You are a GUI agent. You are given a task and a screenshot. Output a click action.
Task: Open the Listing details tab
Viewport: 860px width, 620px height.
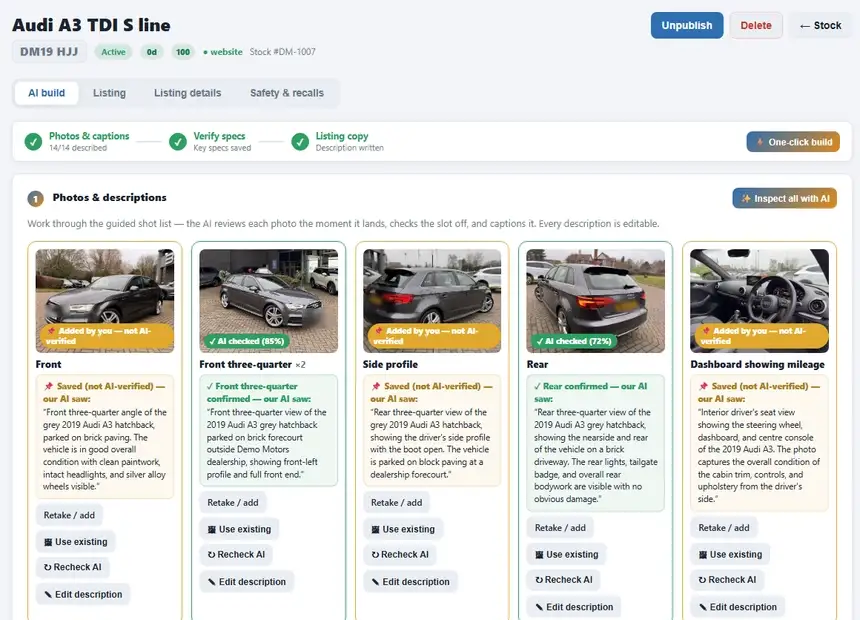(x=188, y=93)
